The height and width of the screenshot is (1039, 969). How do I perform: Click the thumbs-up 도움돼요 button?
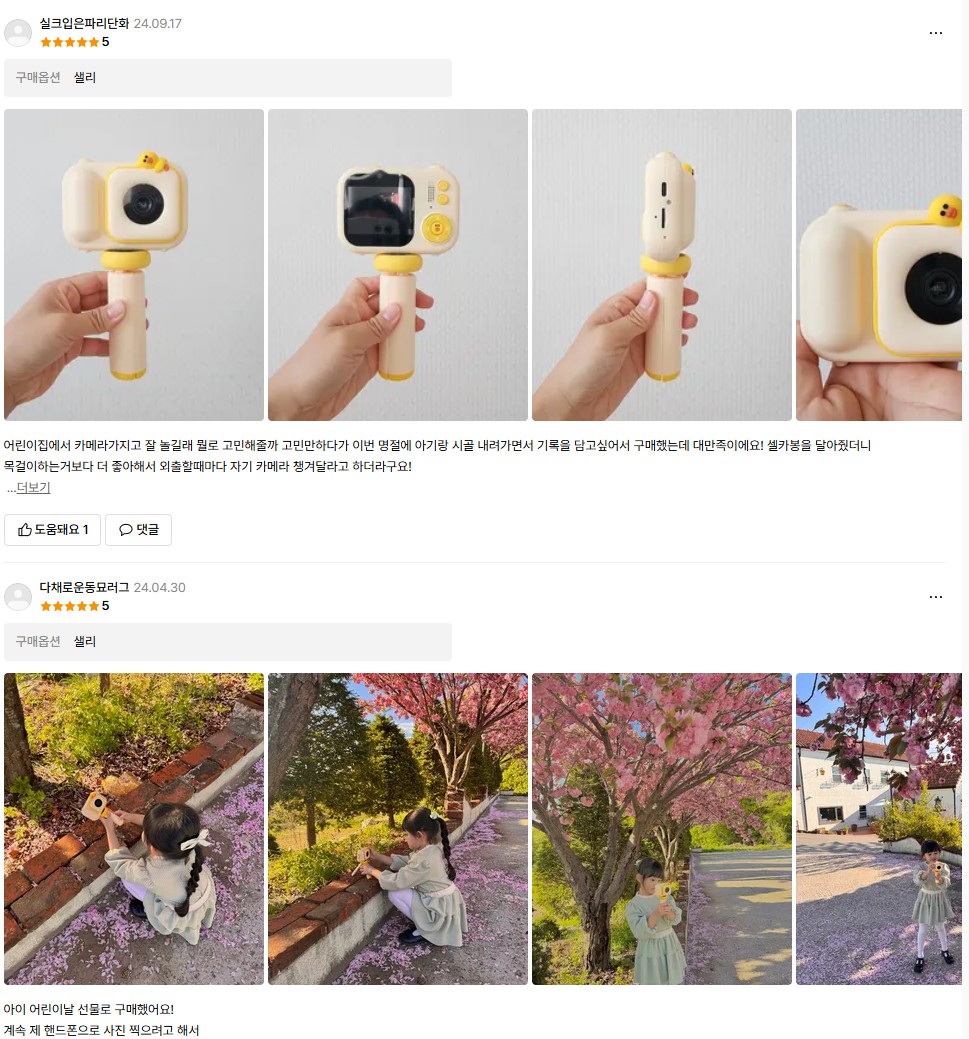52,529
